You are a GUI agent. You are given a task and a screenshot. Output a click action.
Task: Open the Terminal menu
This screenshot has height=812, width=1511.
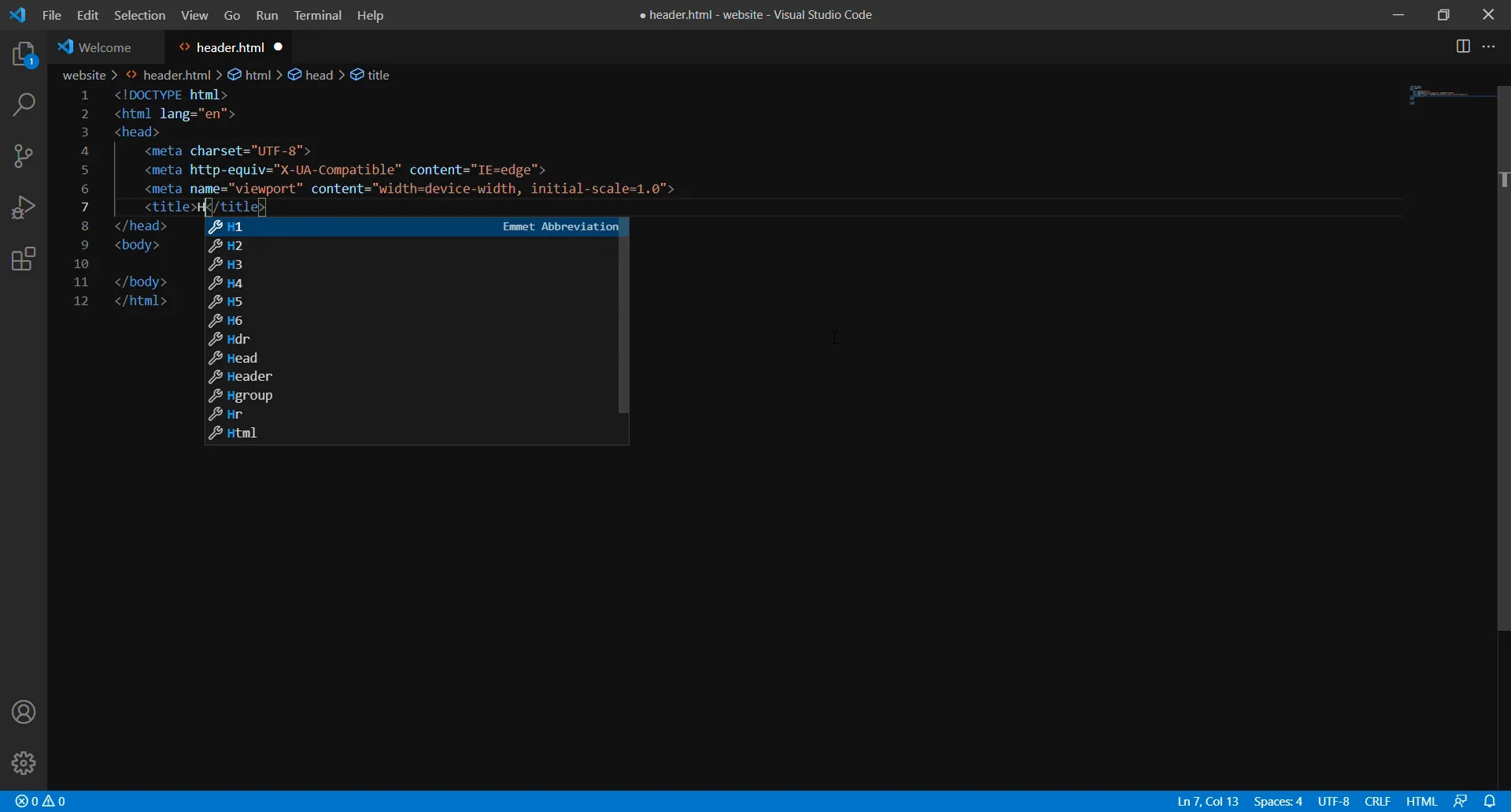pyautogui.click(x=318, y=15)
